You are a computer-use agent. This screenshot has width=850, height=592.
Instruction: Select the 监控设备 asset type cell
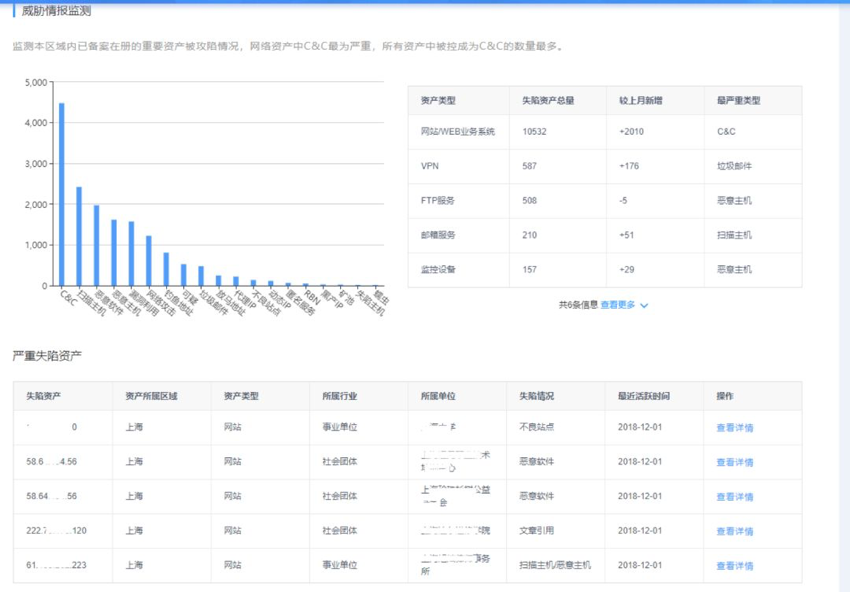coord(438,269)
